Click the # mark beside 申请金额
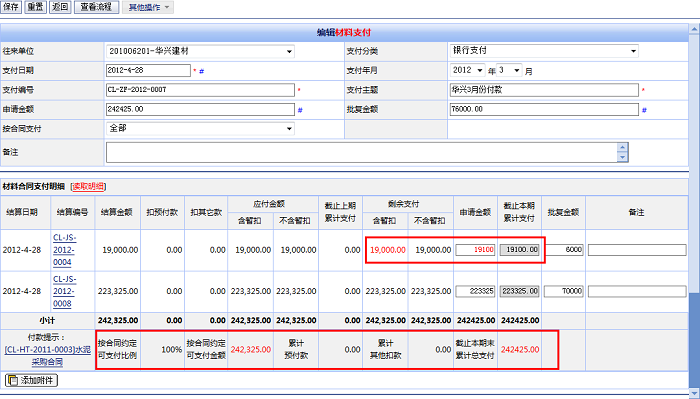Screen dimensions: 700x399 point(300,110)
